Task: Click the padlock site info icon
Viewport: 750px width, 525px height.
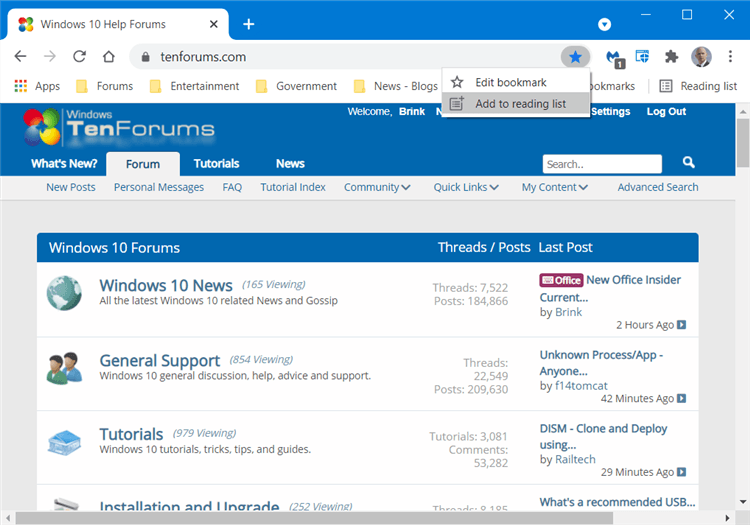Action: 146,57
